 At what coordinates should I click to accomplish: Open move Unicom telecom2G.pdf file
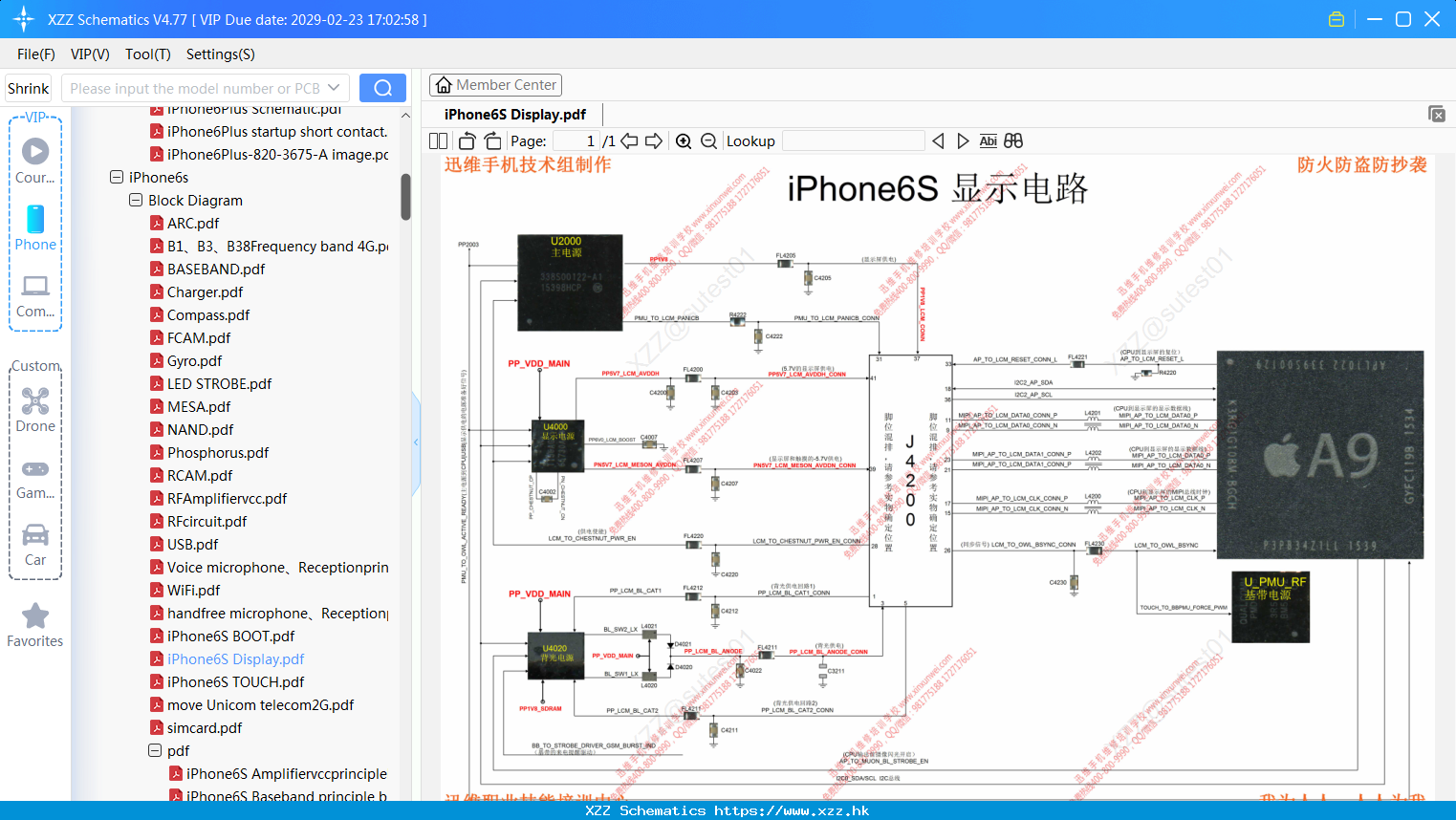click(x=260, y=704)
